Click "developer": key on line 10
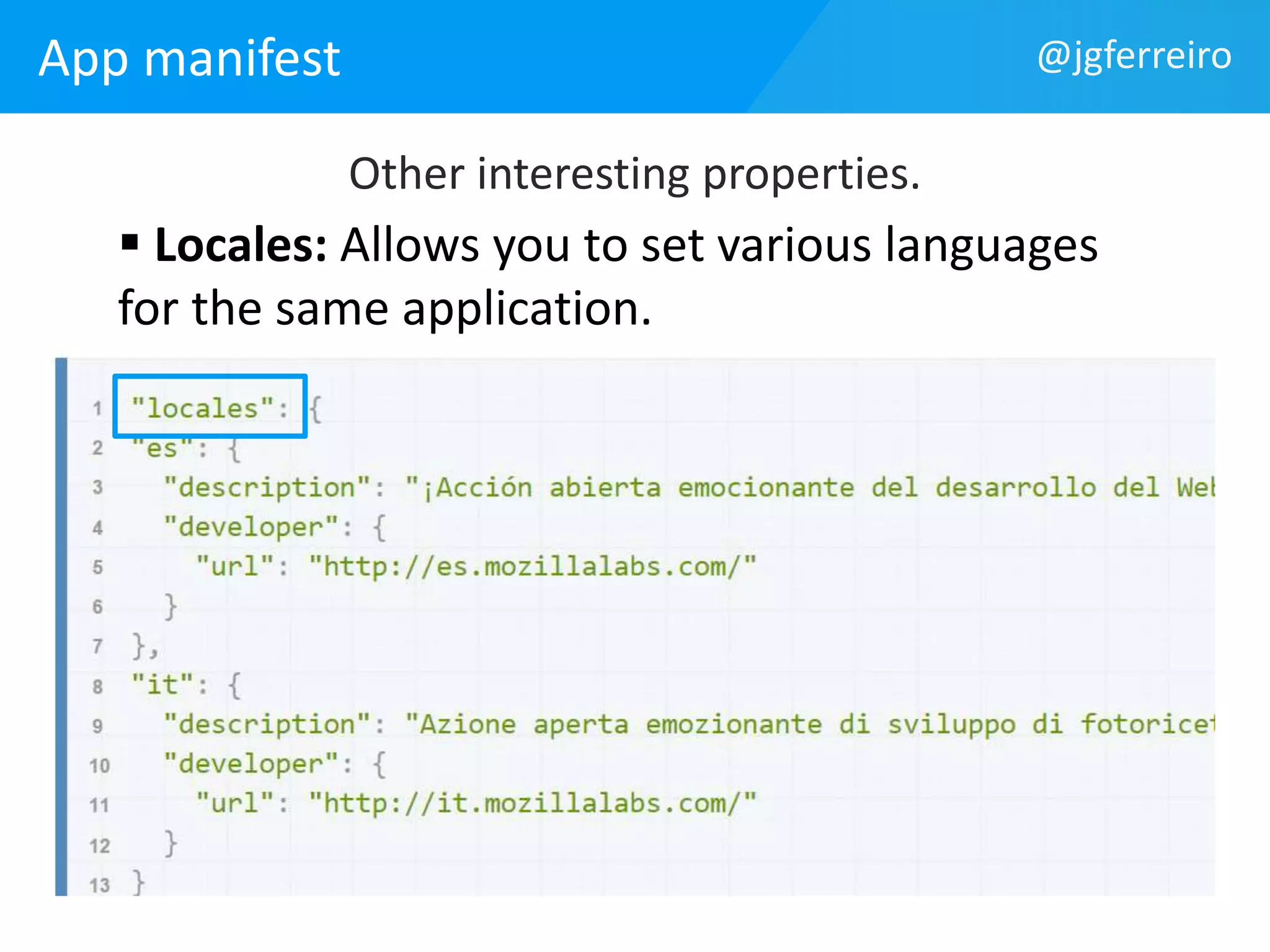This screenshot has width=1270, height=952. 258,764
